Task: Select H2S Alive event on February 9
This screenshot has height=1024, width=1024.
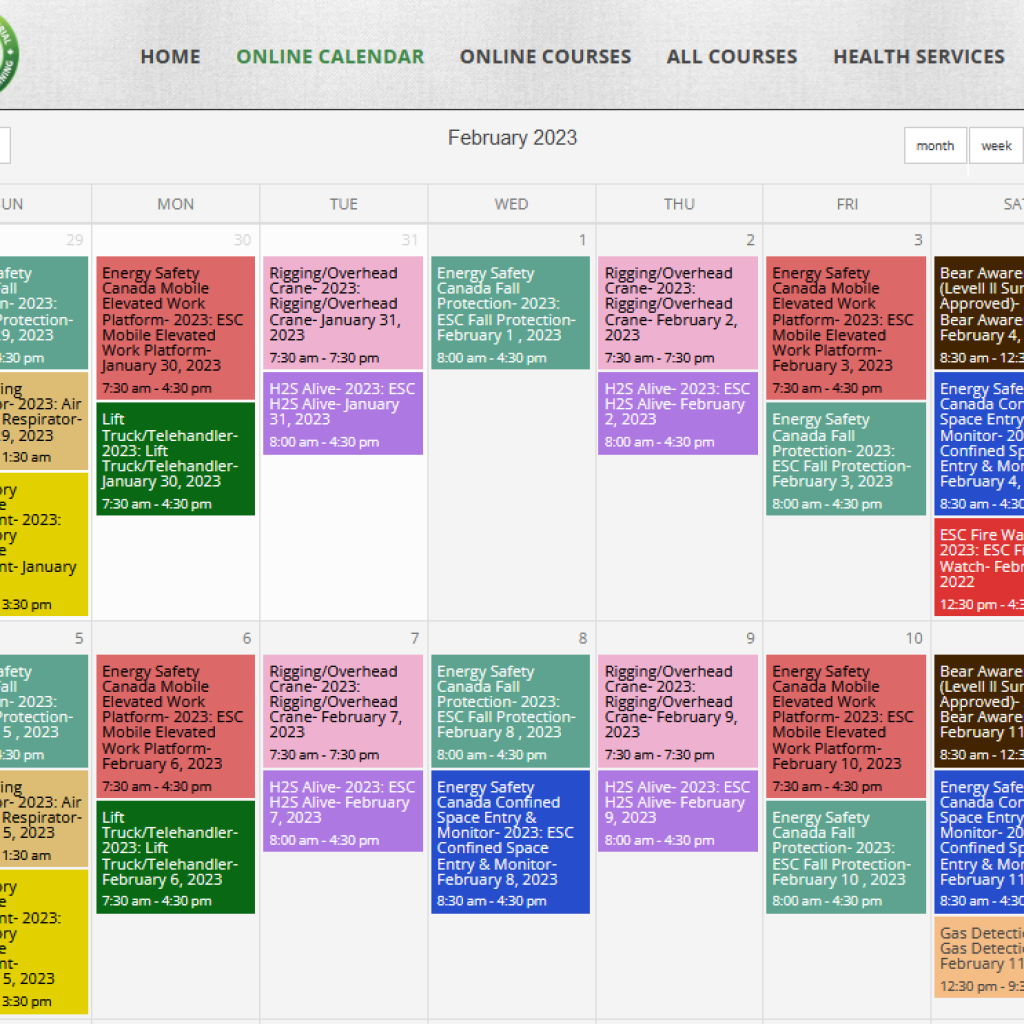Action: 678,810
